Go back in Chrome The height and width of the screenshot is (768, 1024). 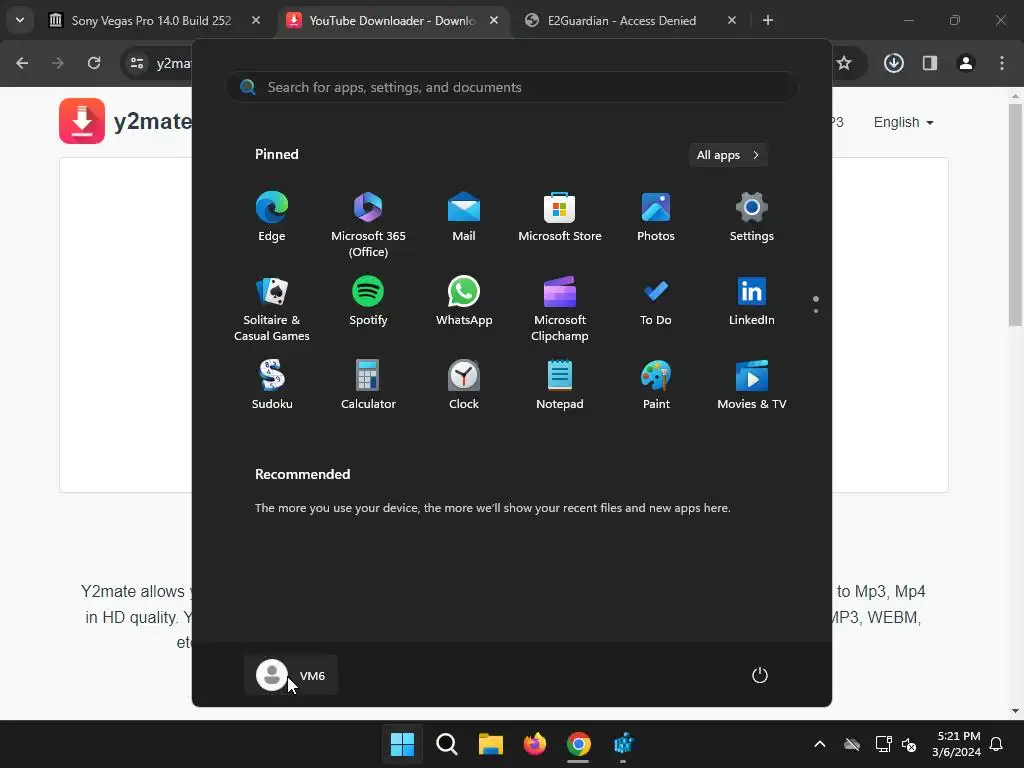point(22,63)
